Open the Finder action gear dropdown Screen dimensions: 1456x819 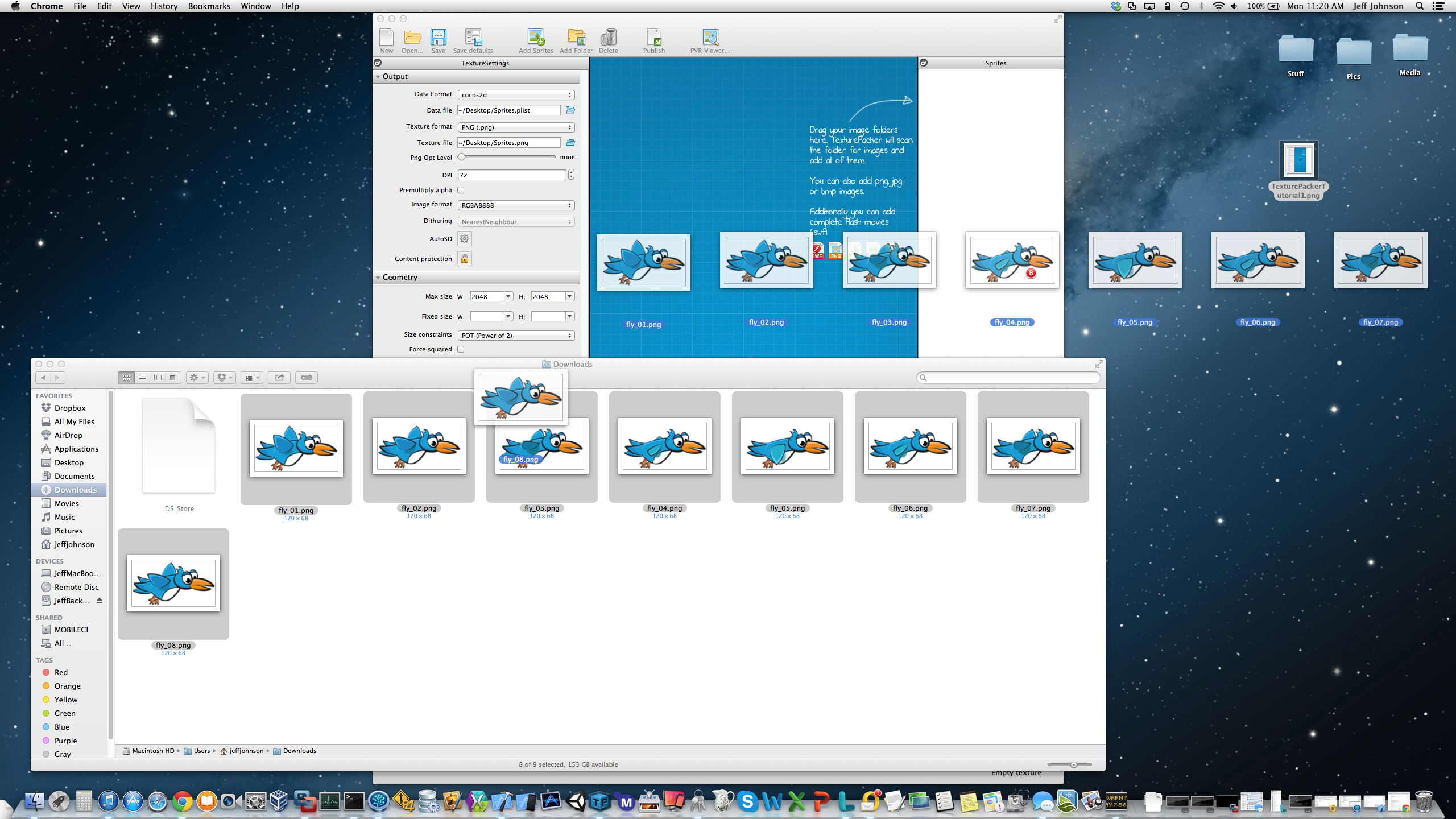point(197,378)
